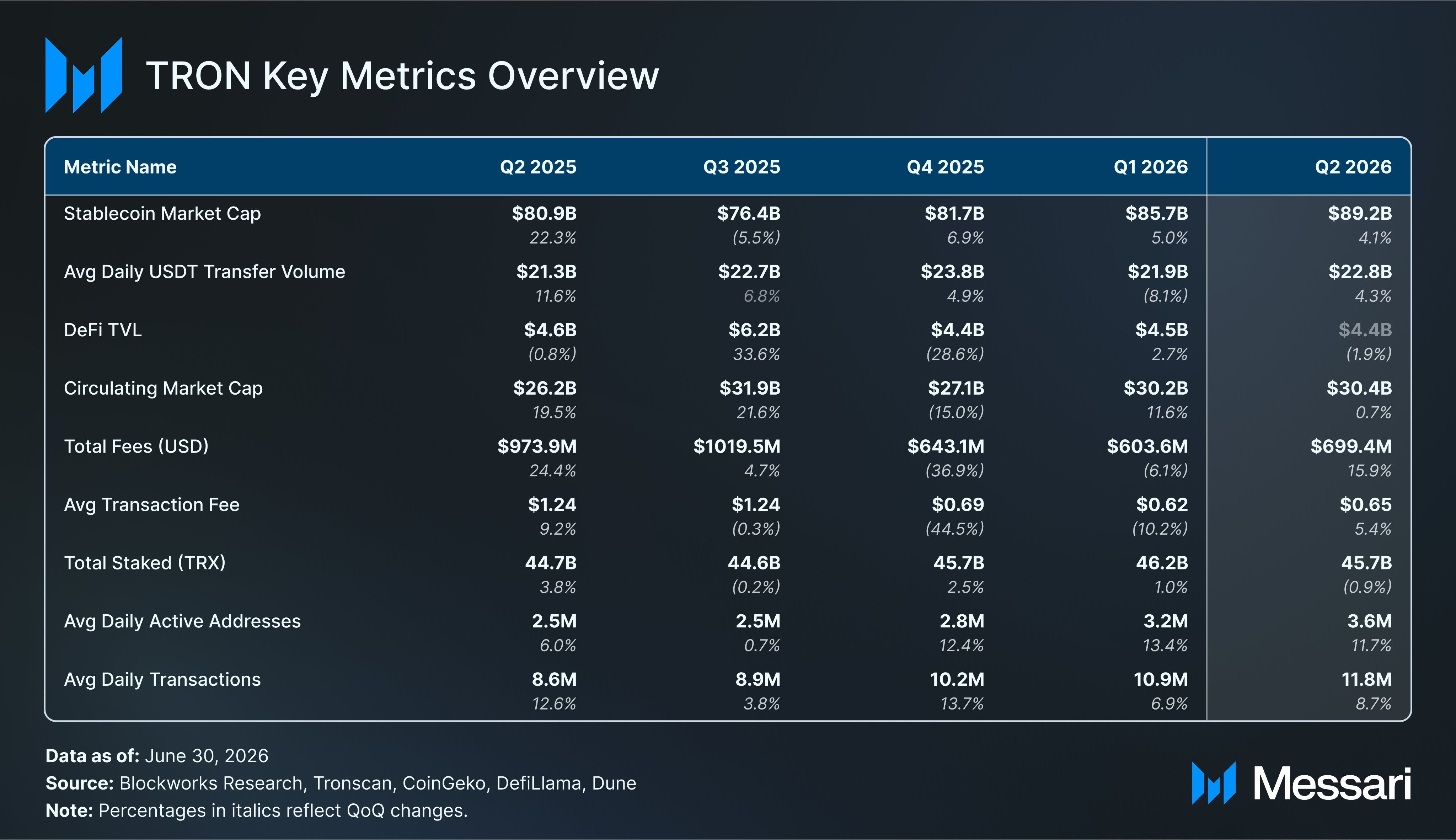The height and width of the screenshot is (840, 1456).
Task: Select the Circulating Market Cap row label
Action: (x=163, y=388)
